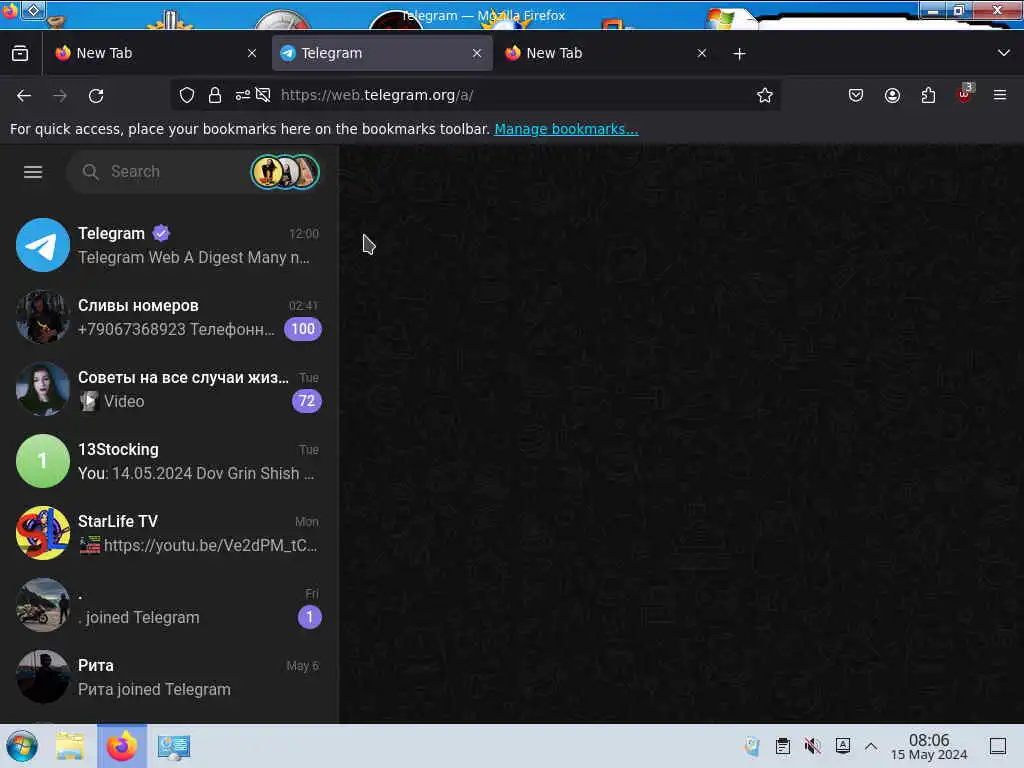1024x768 pixels.
Task: Open the verified Telegram chat
Action: click(x=170, y=245)
